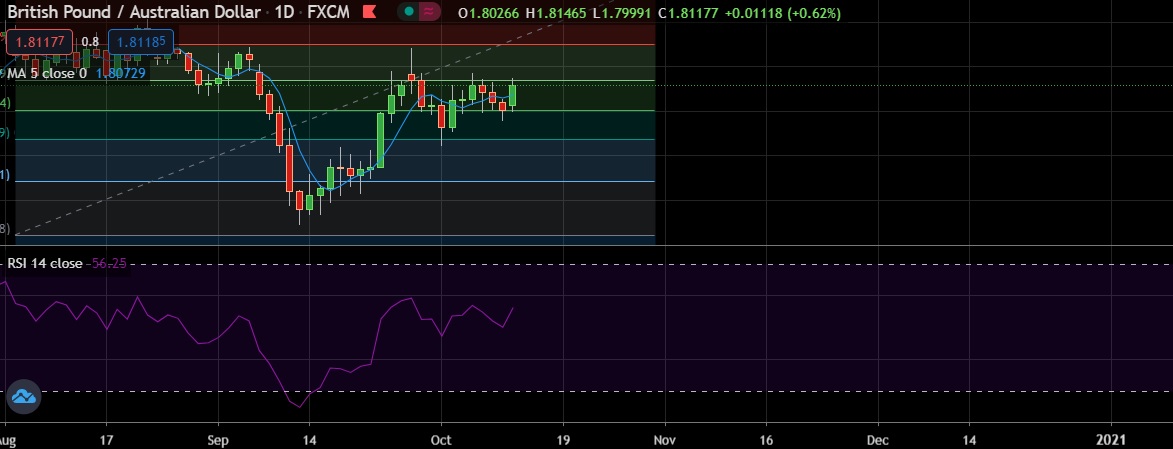The height and width of the screenshot is (449, 1173).
Task: Click the C1.81177 close price value
Action: pos(688,13)
